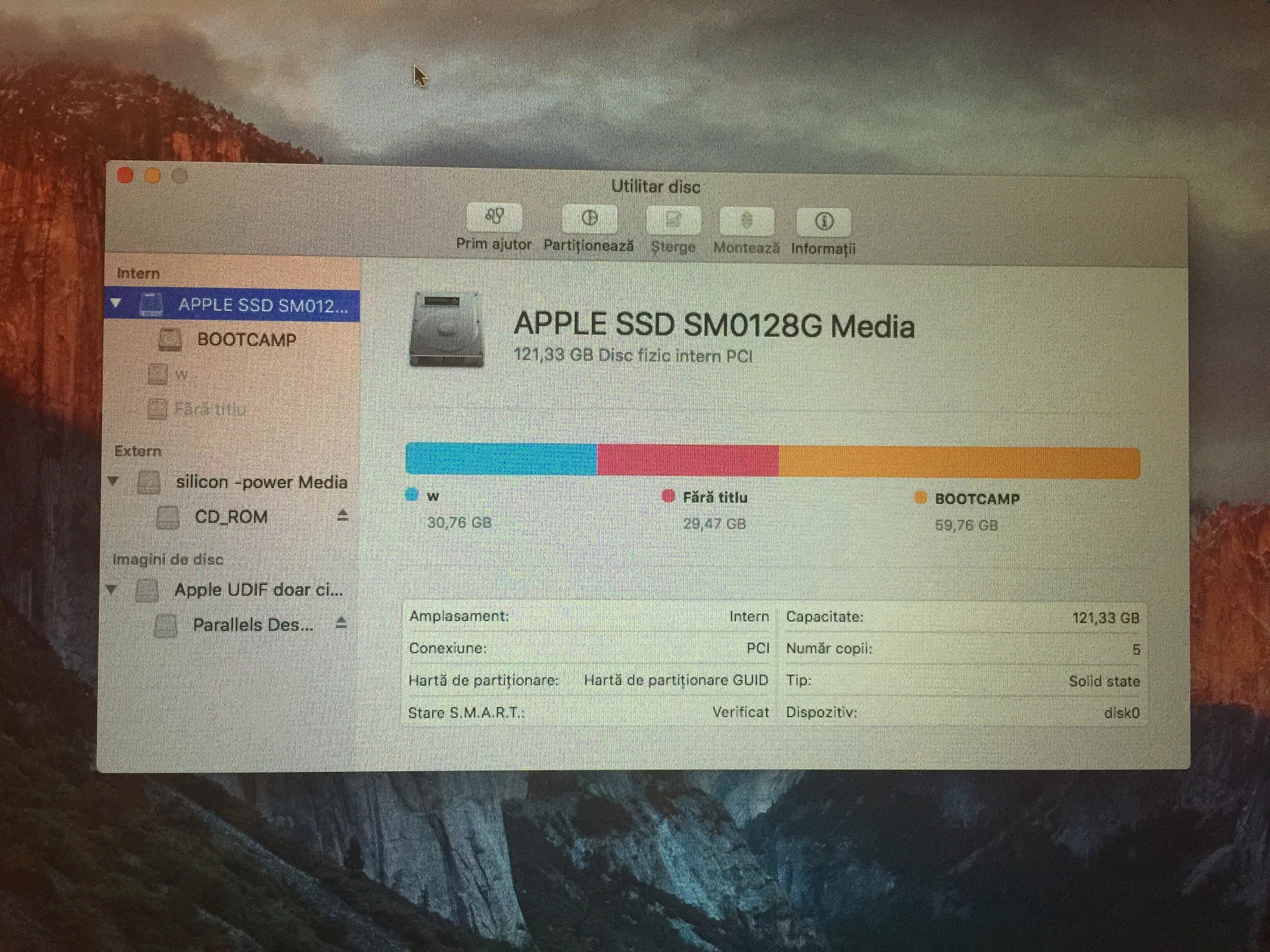1270x952 pixels.
Task: Click the Imagini de disc section header
Action: 168,560
